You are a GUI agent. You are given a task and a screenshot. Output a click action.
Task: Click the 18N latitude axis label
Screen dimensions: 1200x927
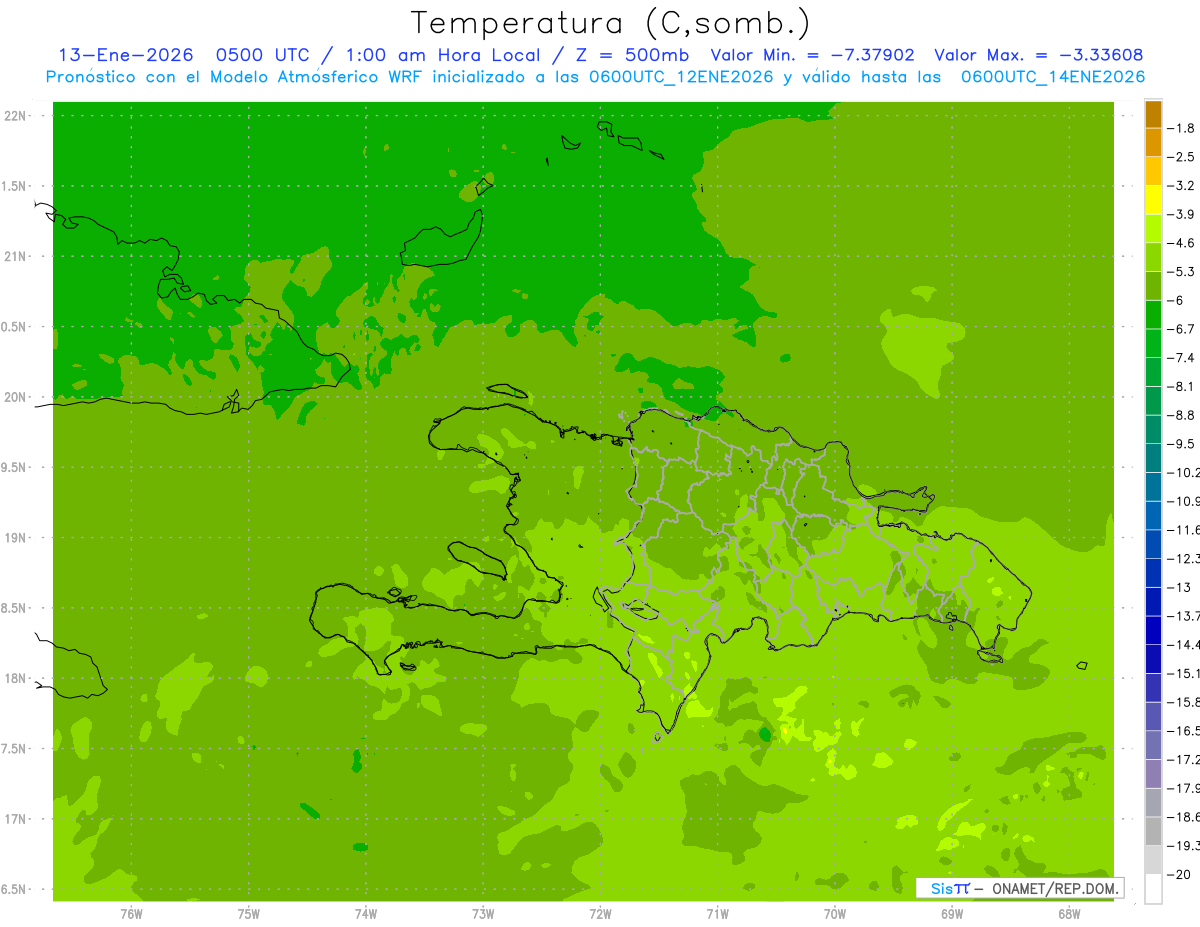click(x=15, y=678)
